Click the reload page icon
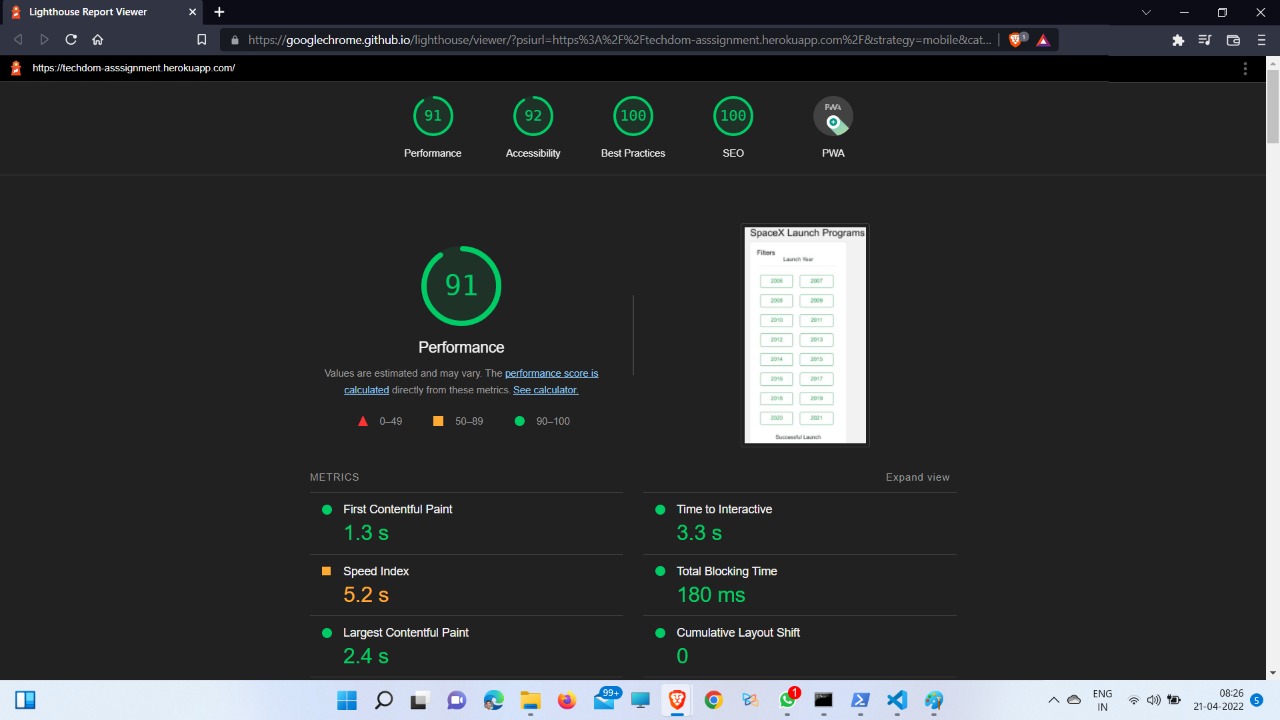1280x720 pixels. (70, 39)
